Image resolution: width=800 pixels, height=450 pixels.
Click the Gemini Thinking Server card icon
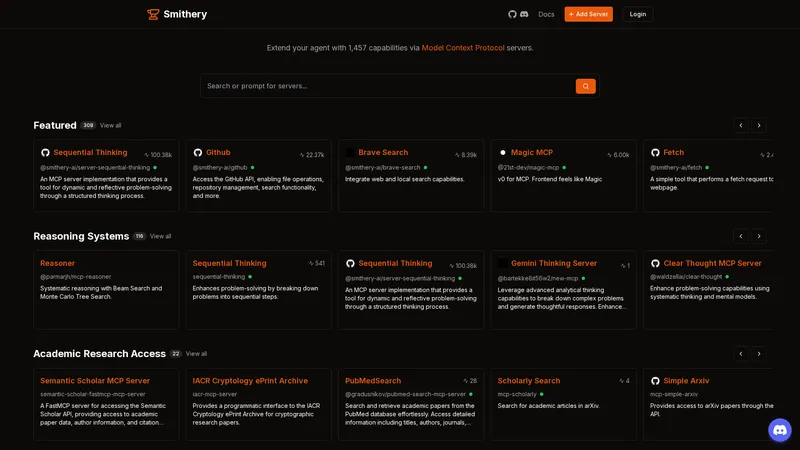503,263
